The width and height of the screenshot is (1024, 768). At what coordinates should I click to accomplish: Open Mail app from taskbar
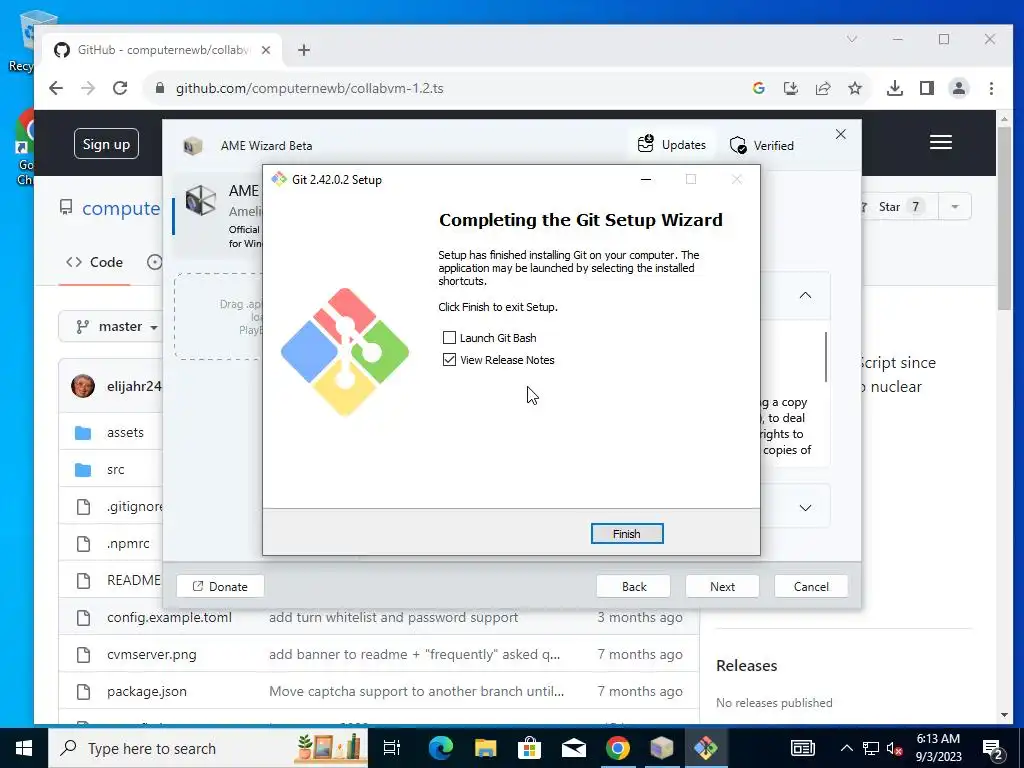(574, 748)
